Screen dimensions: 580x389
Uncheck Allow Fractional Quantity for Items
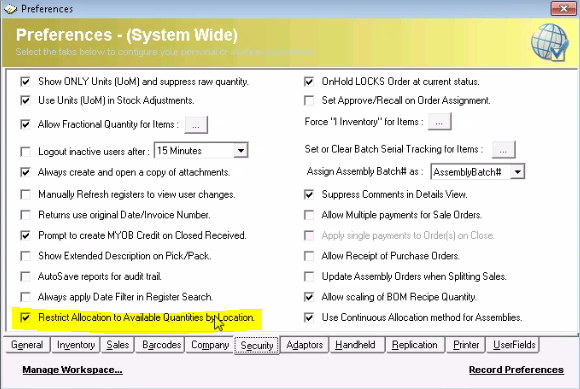[26, 124]
